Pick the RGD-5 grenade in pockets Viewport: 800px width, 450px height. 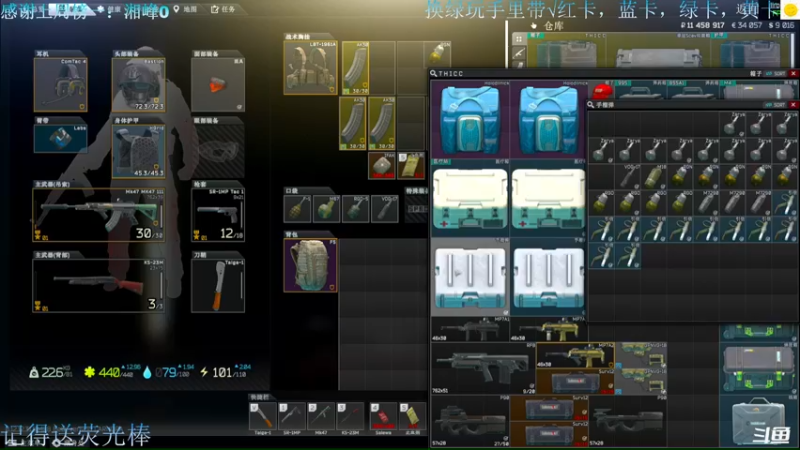356,209
